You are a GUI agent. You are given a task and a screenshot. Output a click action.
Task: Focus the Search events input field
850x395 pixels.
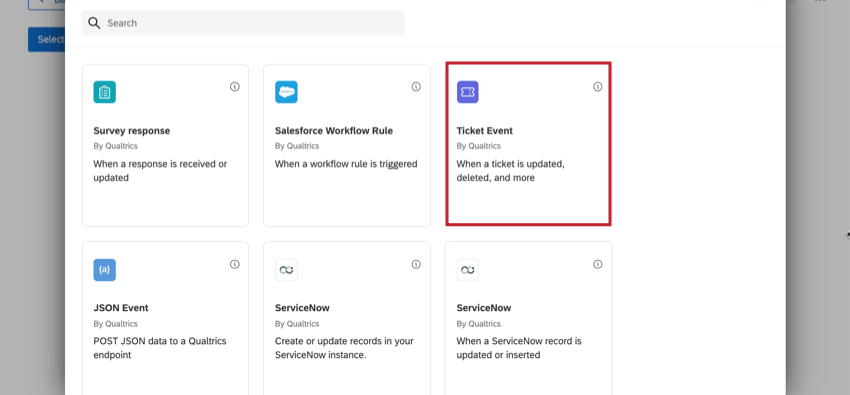pos(243,23)
